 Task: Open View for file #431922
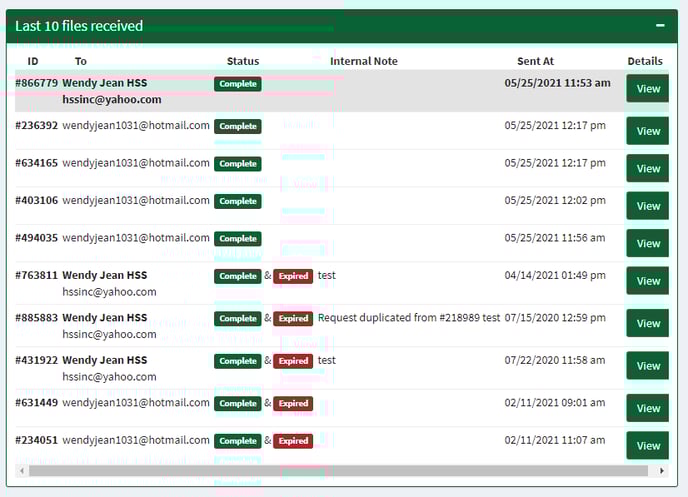(x=648, y=366)
